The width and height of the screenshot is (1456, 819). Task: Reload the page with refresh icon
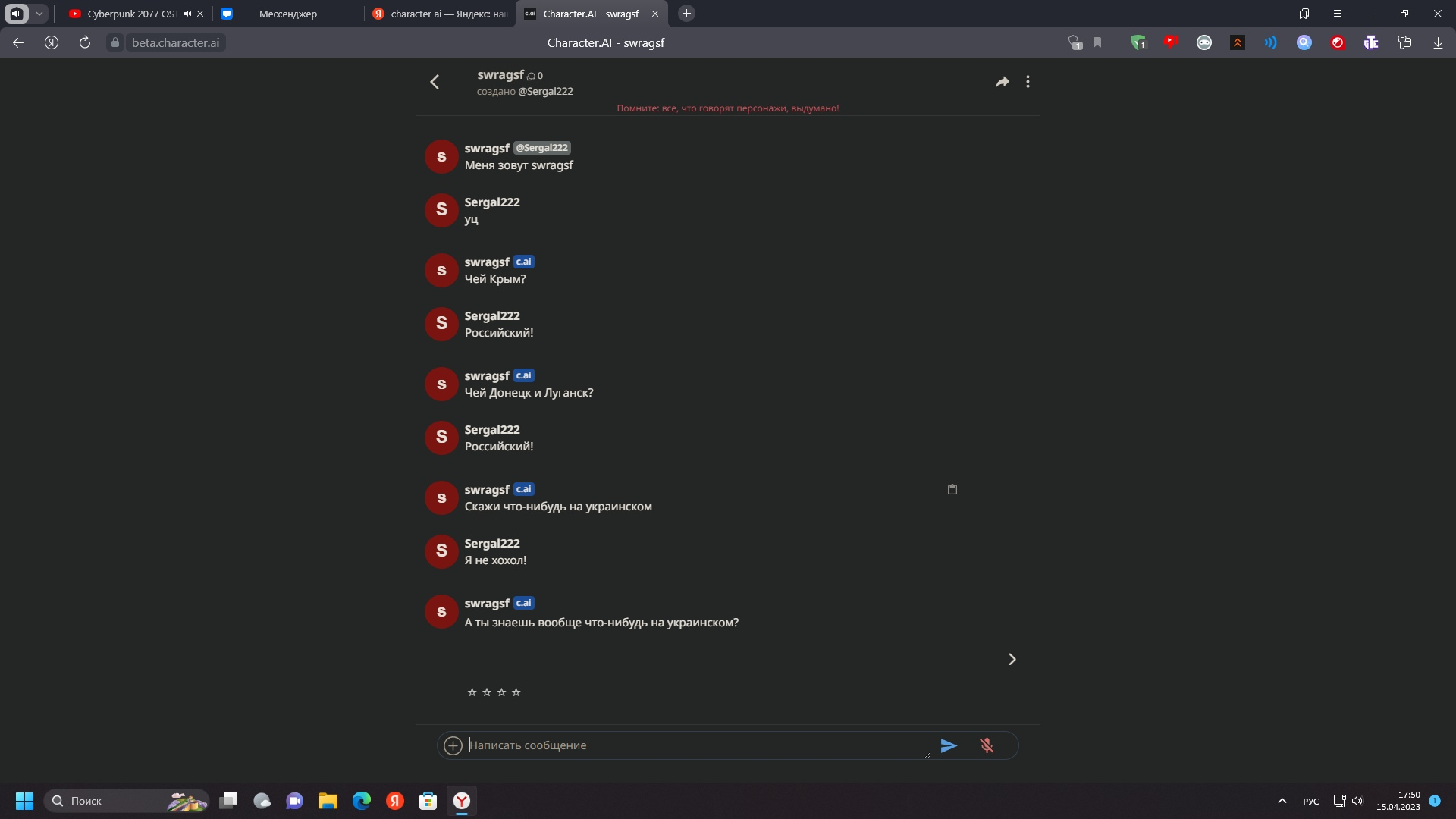[85, 42]
